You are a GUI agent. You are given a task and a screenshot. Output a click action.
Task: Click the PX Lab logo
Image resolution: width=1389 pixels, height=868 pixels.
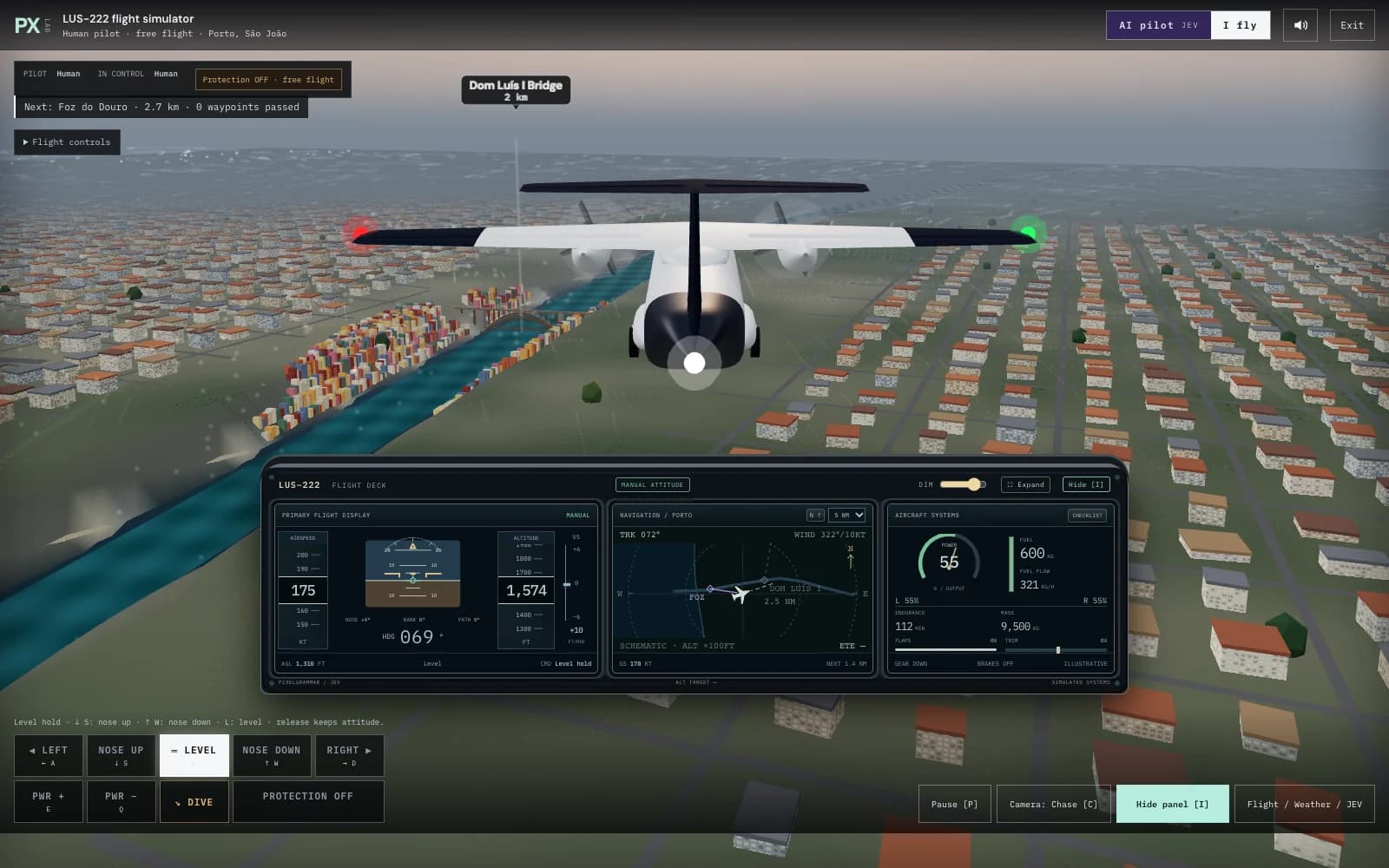33,25
